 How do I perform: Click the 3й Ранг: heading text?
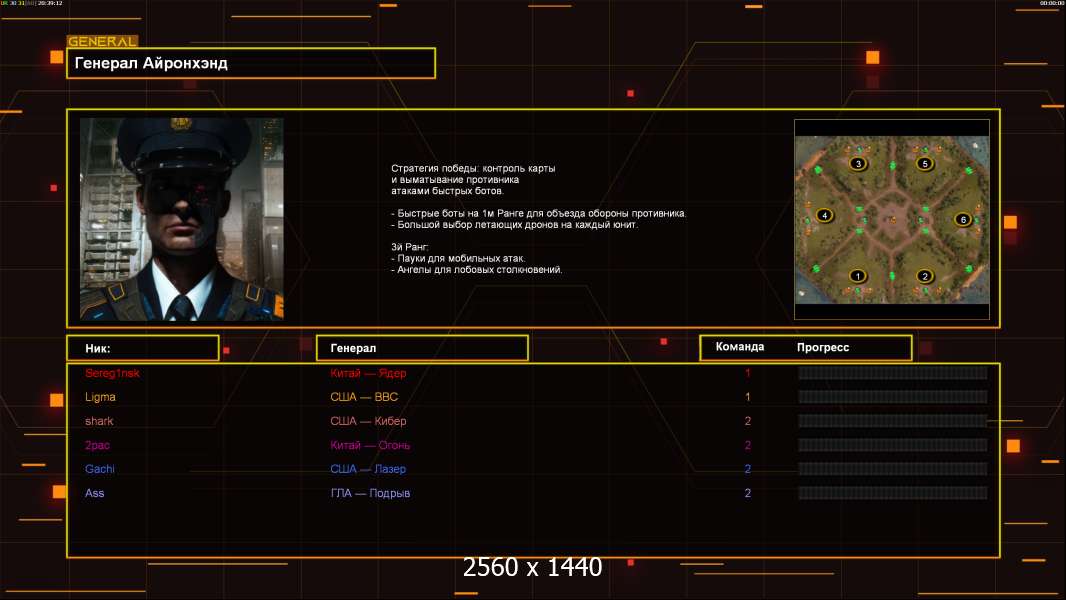409,247
